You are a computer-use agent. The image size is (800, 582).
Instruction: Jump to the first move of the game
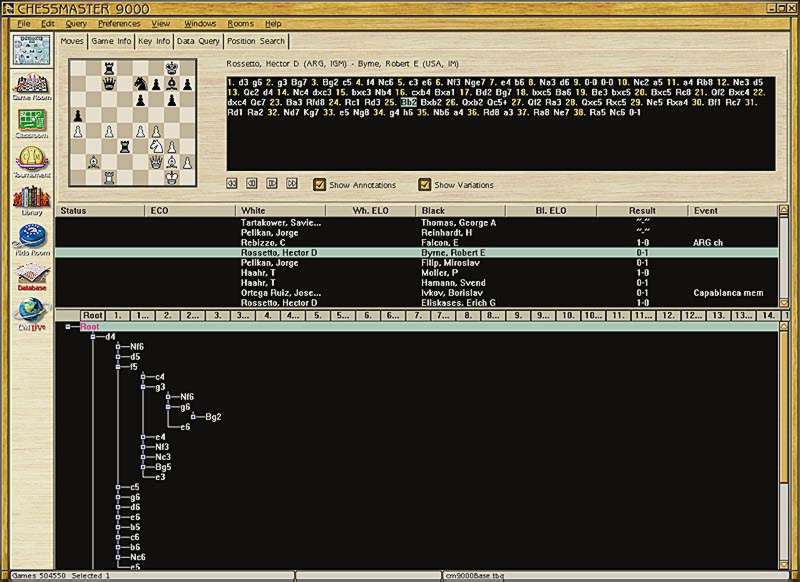pos(232,183)
